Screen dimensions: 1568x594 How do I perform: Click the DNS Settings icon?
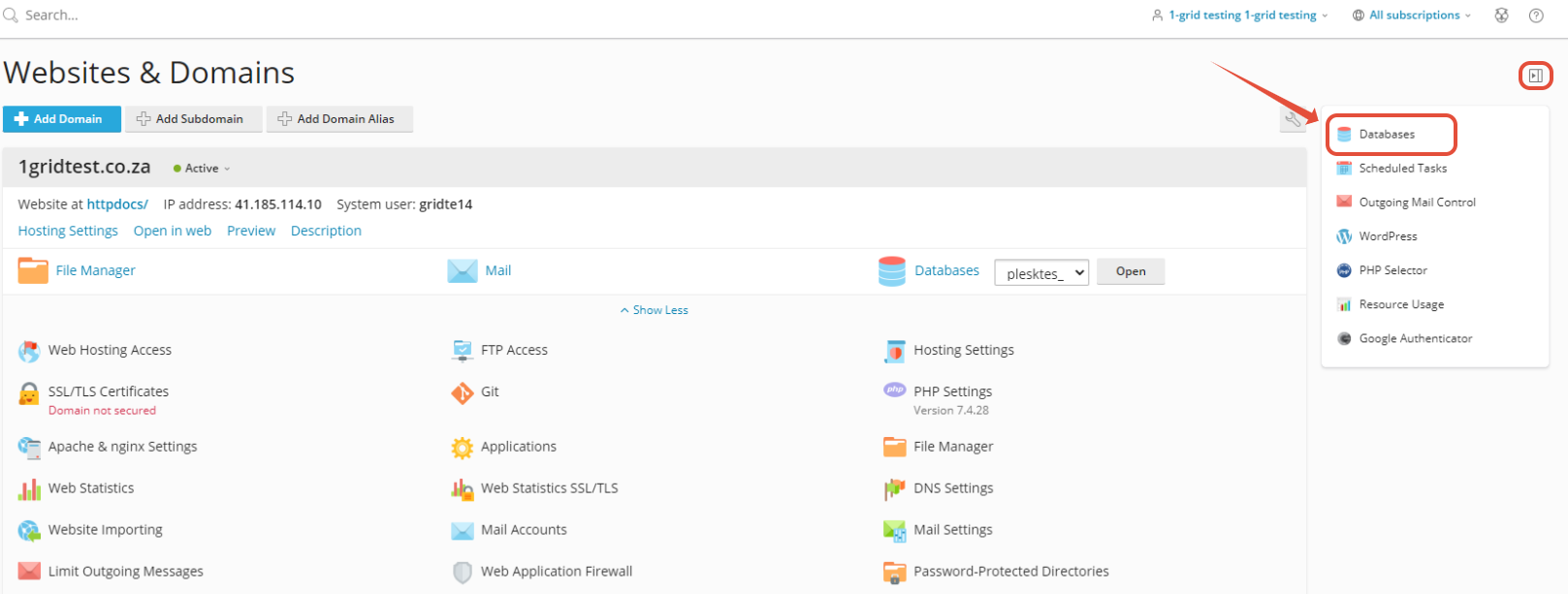(894, 489)
